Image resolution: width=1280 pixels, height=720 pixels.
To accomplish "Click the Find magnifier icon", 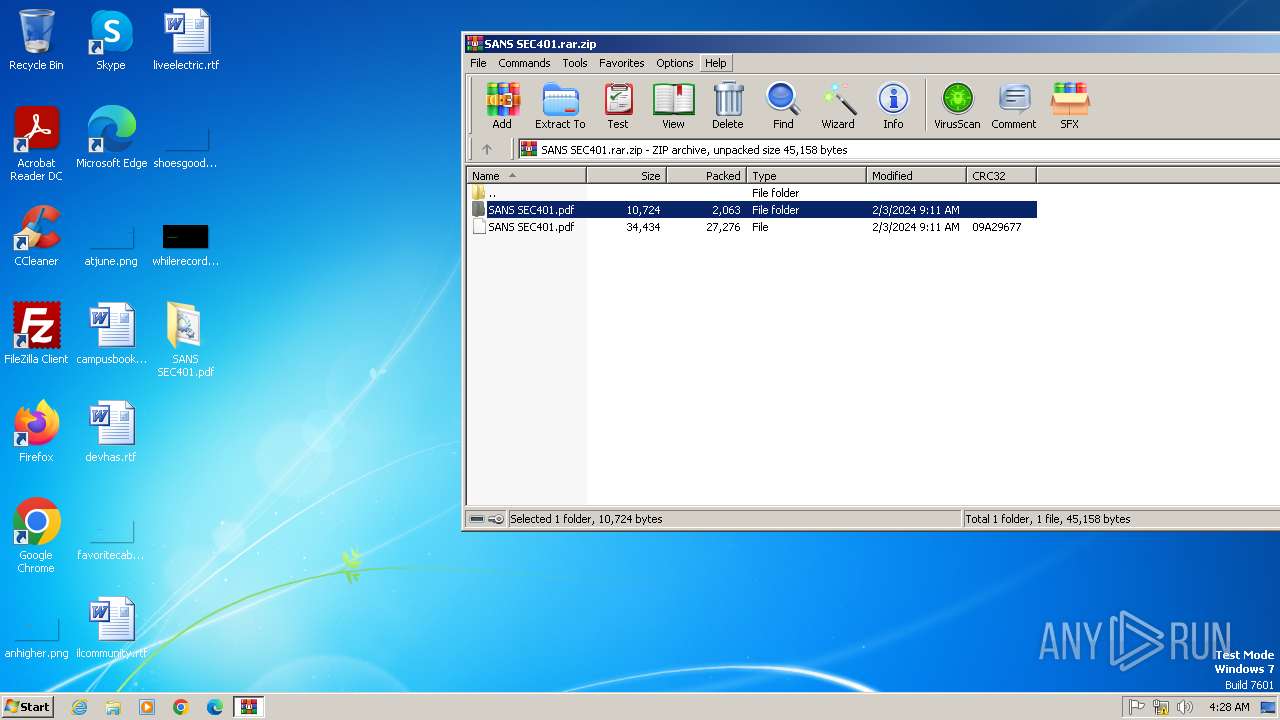I will [783, 107].
